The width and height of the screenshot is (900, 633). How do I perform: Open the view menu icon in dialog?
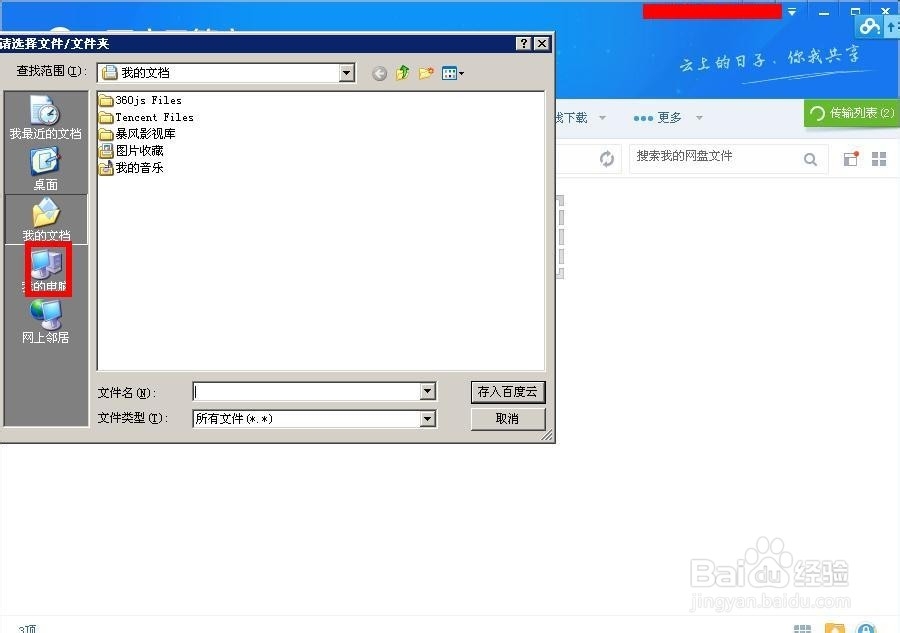click(452, 73)
